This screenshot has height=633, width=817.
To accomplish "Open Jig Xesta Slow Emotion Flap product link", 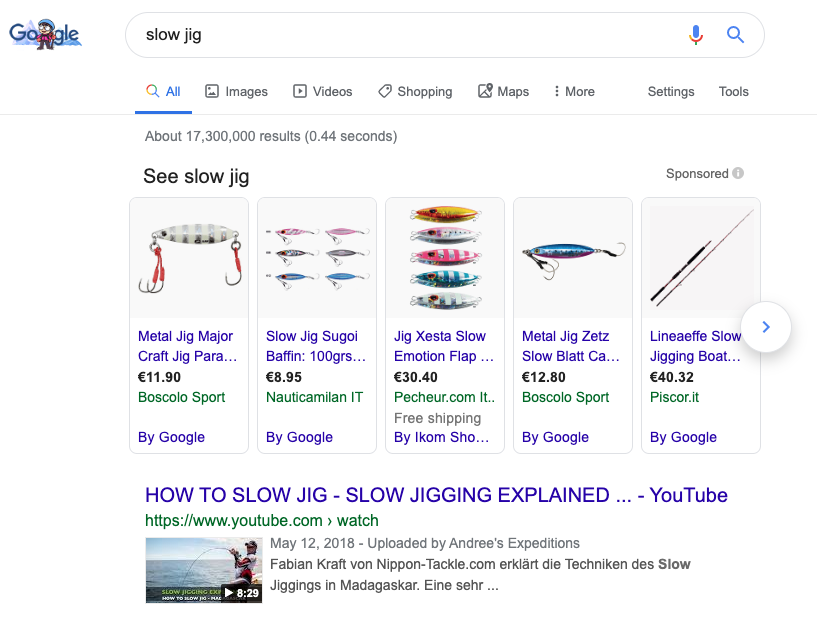I will [444, 346].
